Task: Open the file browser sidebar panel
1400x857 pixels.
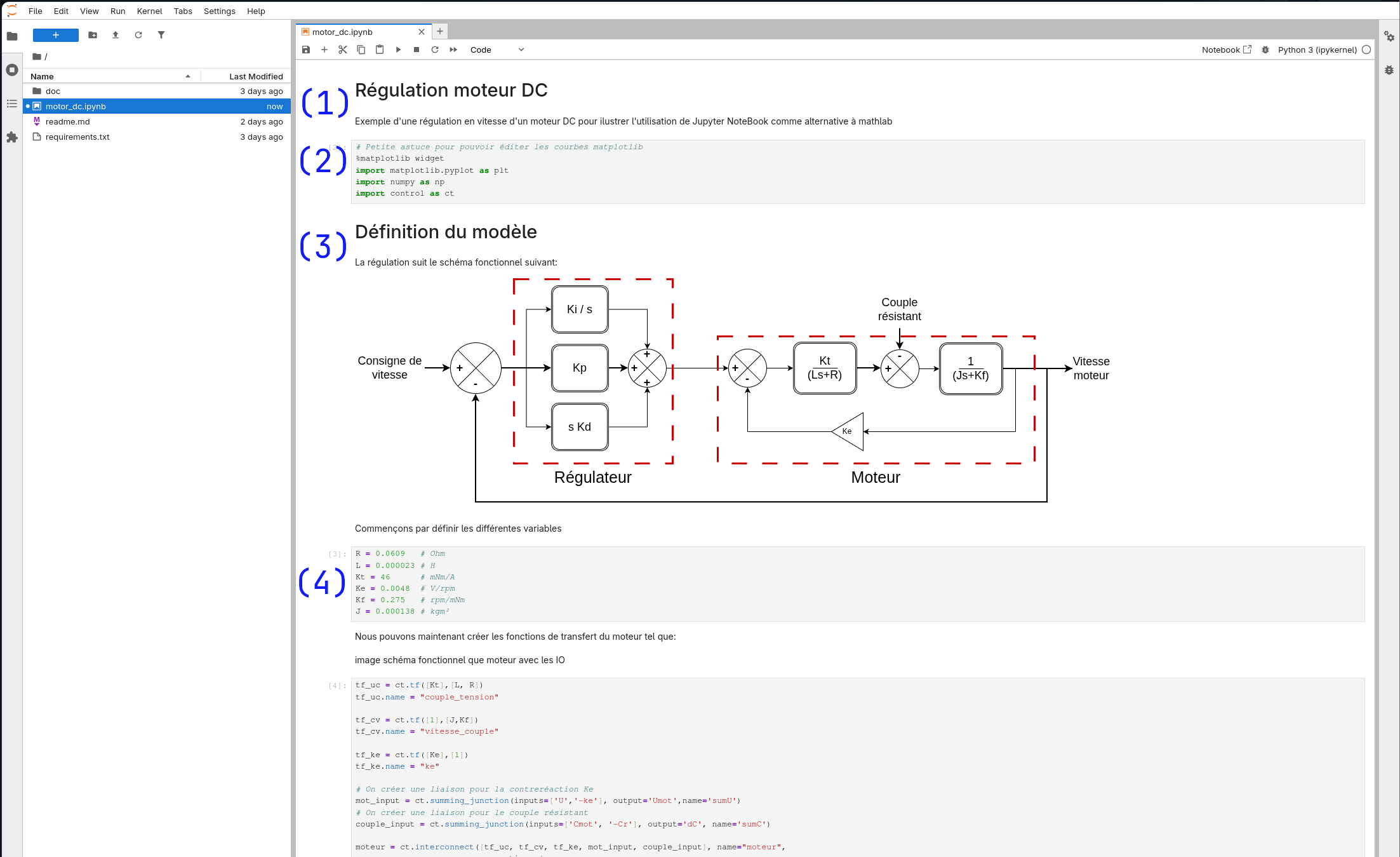Action: tap(12, 36)
